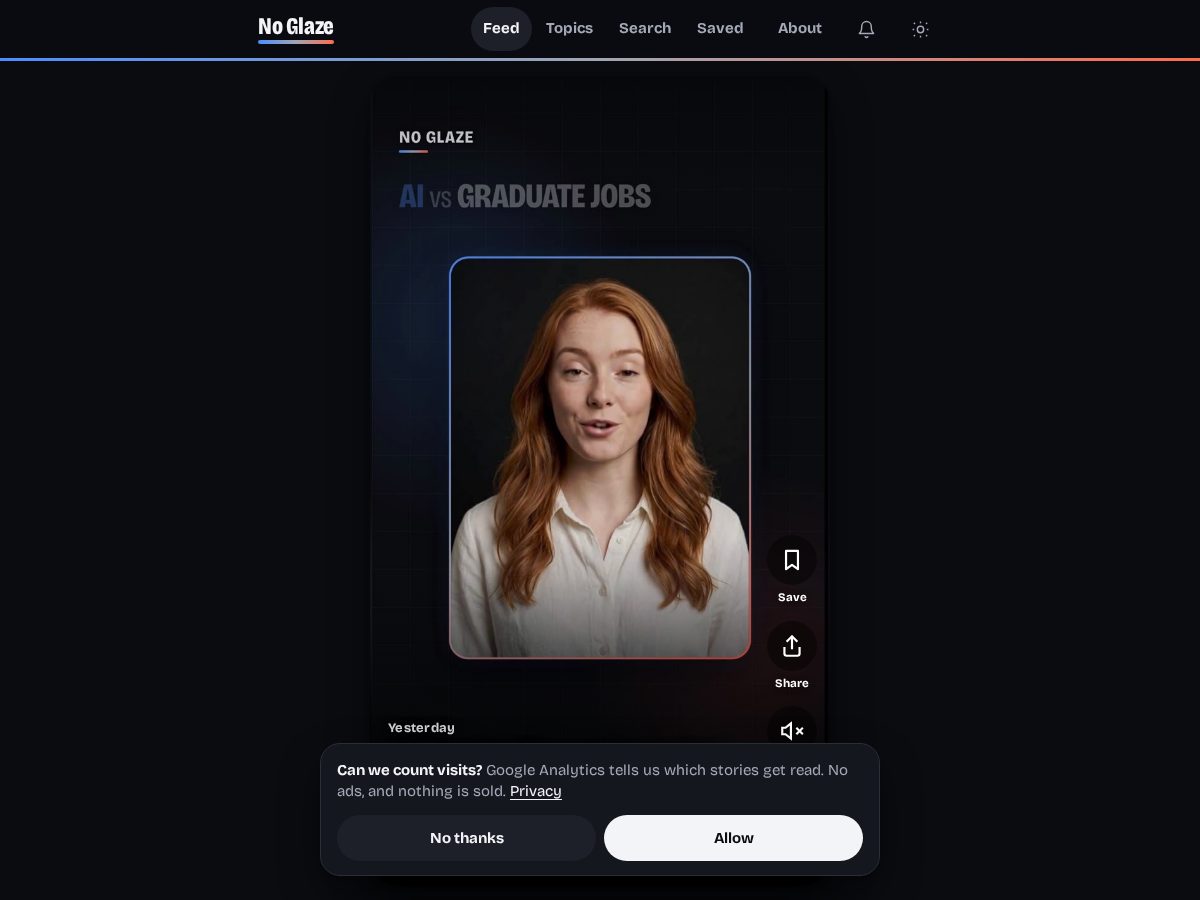The width and height of the screenshot is (1200, 900).
Task: Click the 'AI vs GRADUATE JOBS' headline
Action: pyautogui.click(x=525, y=196)
